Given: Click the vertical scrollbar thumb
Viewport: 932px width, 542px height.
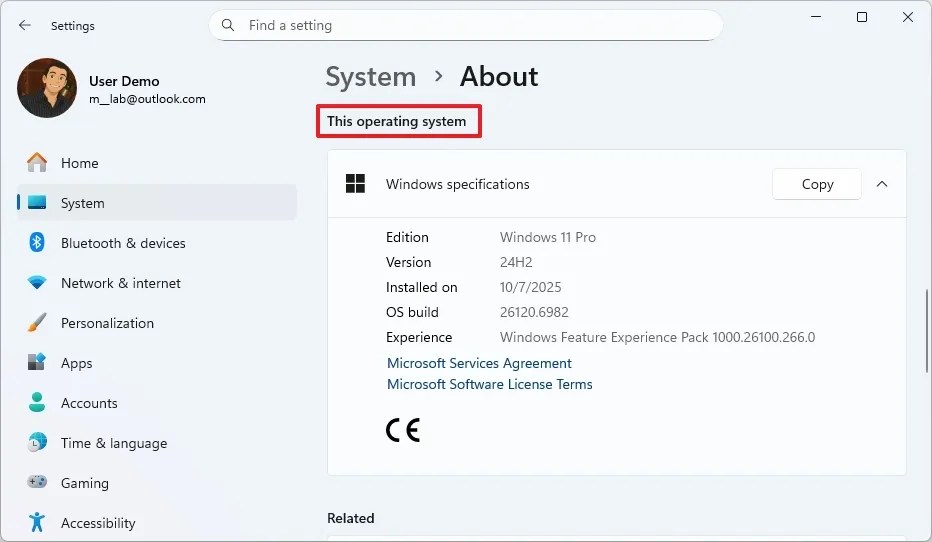Looking at the screenshot, I should (927, 331).
